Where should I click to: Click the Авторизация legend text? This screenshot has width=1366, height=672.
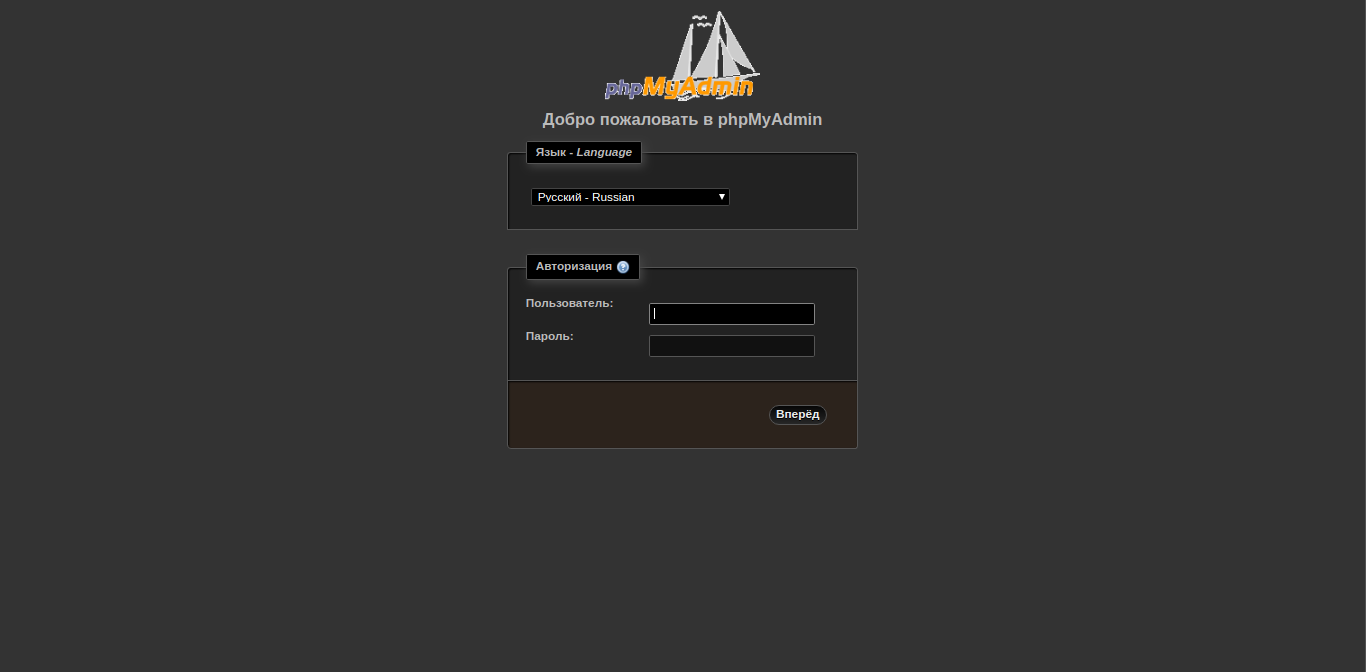point(574,267)
